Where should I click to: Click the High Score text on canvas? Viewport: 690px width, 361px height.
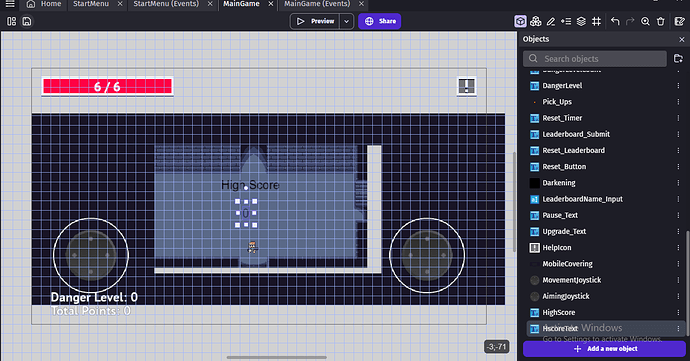[x=250, y=185]
